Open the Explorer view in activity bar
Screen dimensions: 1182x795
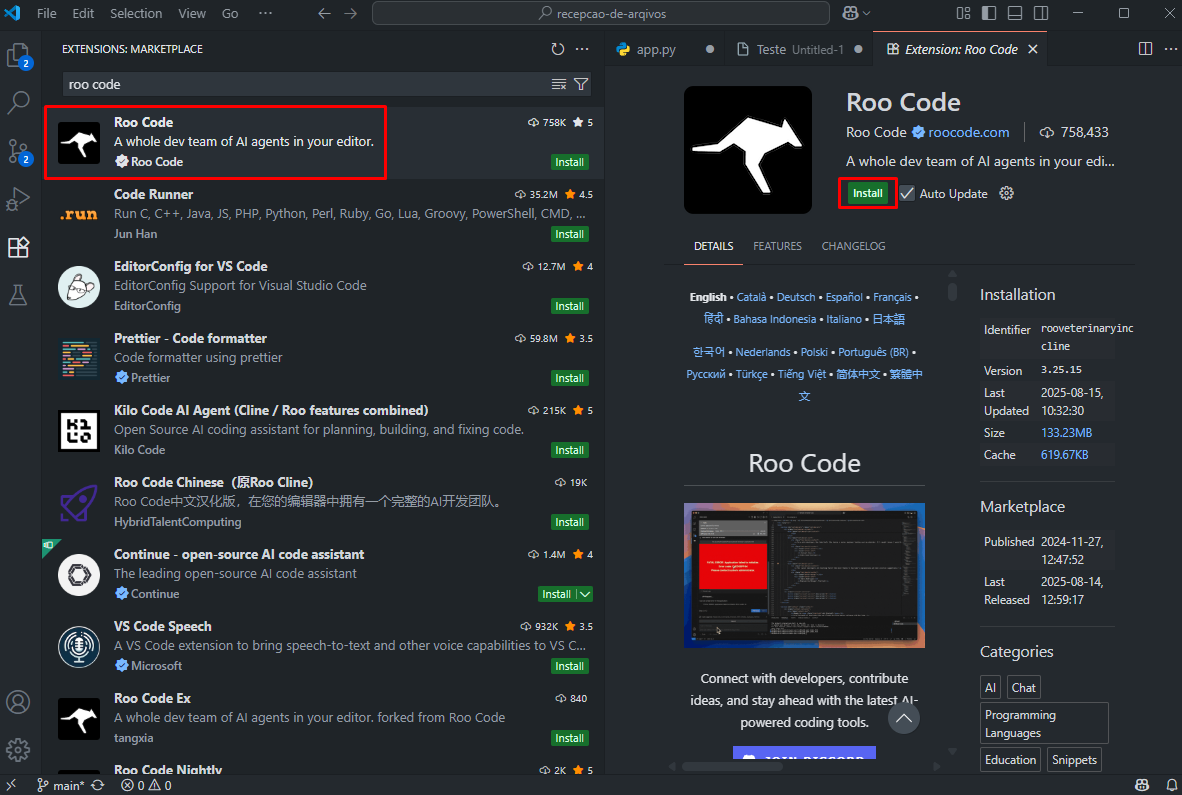pyautogui.click(x=19, y=56)
